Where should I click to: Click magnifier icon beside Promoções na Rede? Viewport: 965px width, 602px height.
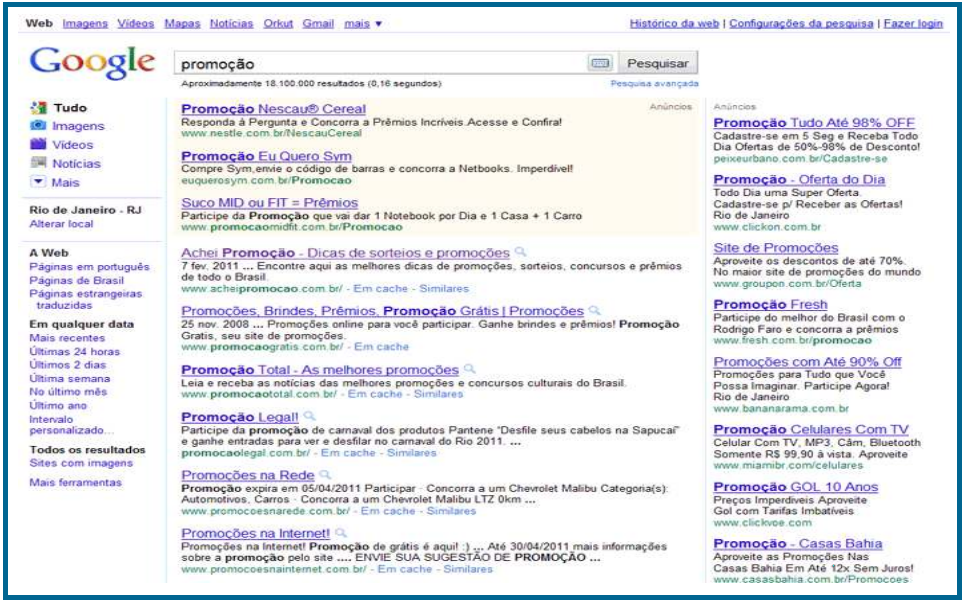click(x=325, y=474)
